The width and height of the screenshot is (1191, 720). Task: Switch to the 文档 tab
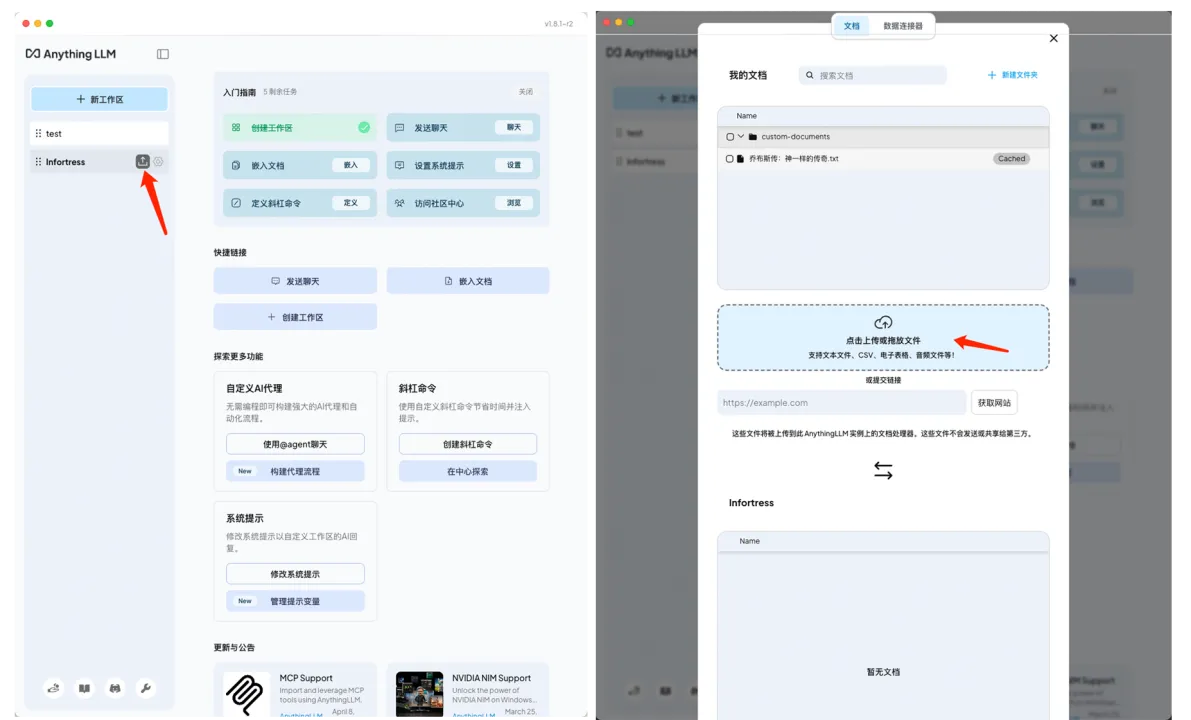[x=851, y=26]
